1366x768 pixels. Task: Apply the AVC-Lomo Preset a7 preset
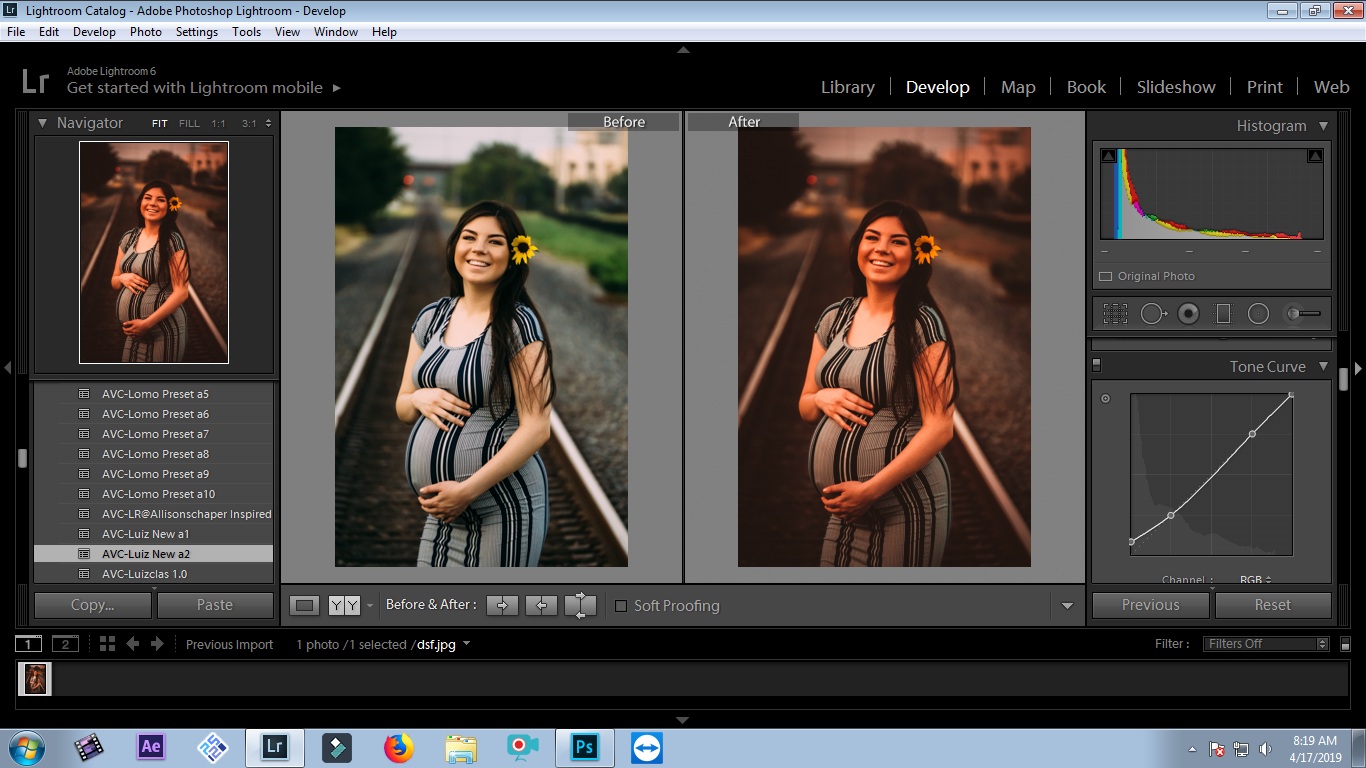pos(154,434)
